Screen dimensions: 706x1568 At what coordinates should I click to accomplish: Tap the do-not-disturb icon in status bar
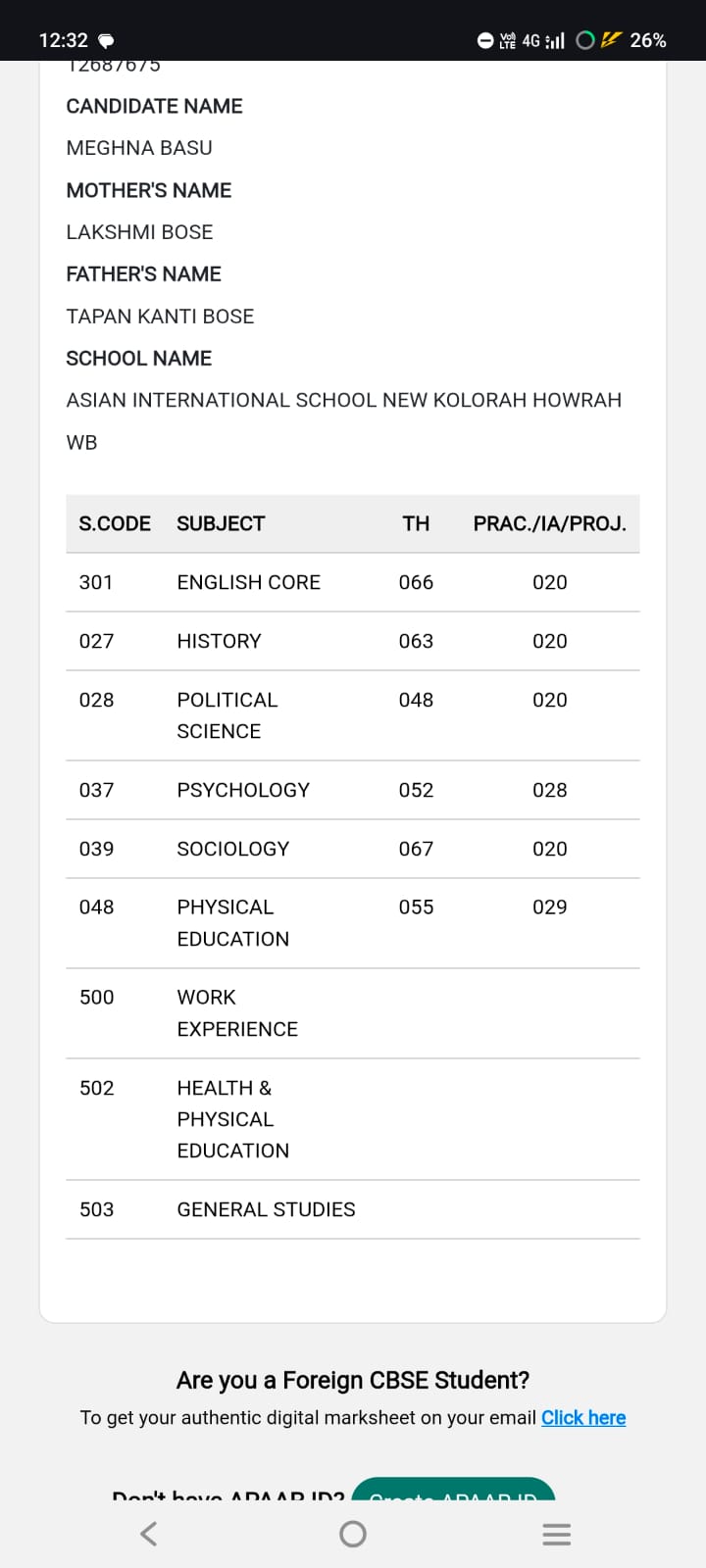pyautogui.click(x=485, y=40)
